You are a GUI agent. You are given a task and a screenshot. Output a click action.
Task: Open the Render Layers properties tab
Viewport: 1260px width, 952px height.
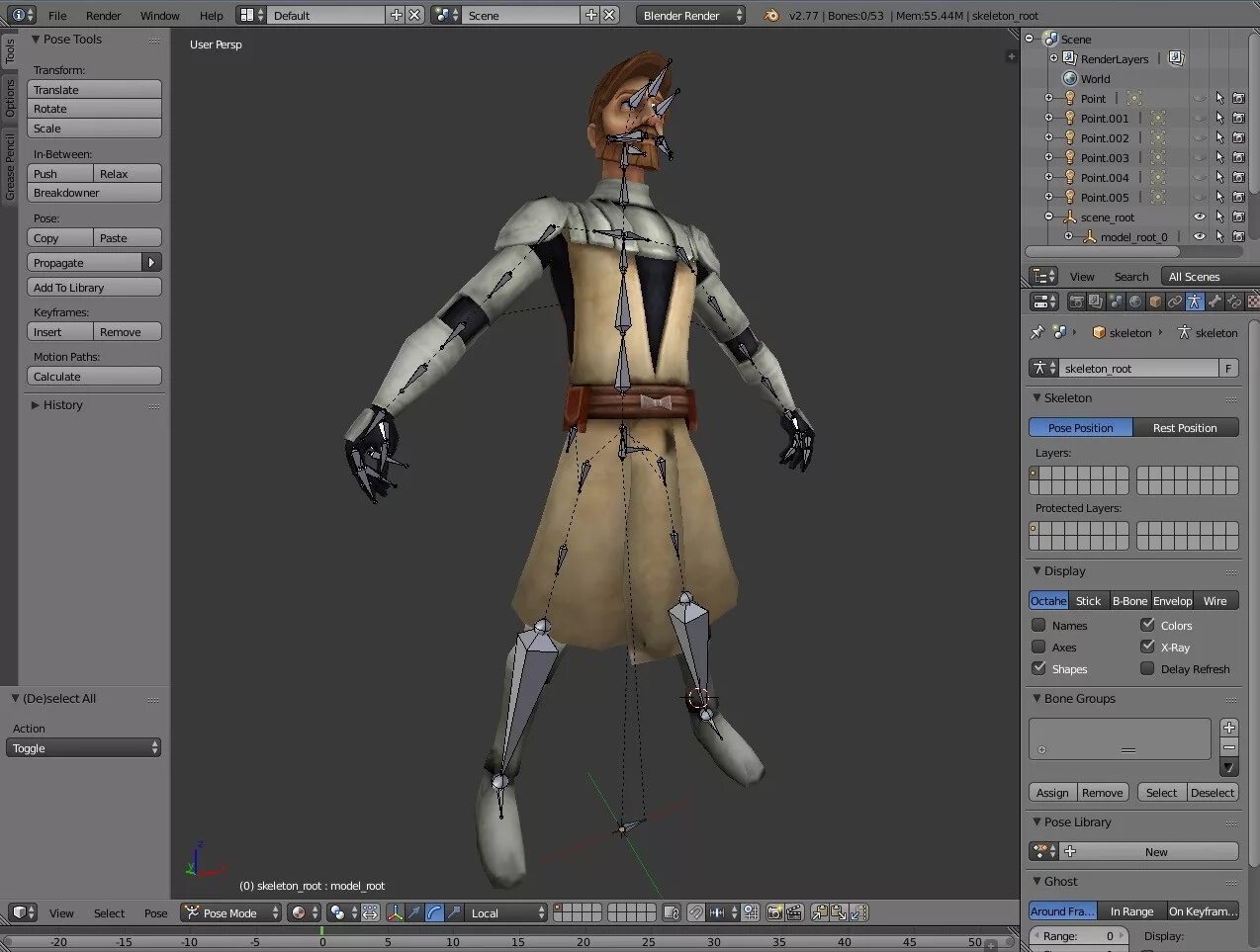[1096, 302]
